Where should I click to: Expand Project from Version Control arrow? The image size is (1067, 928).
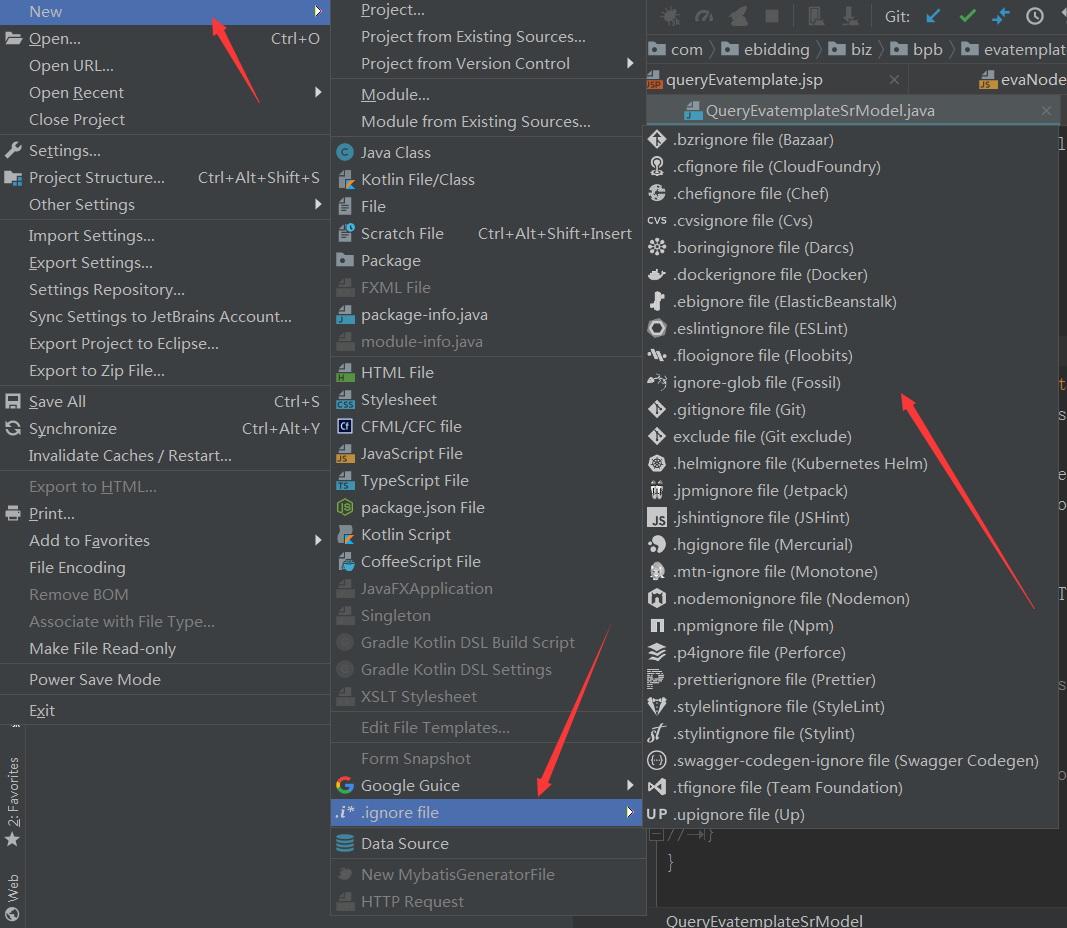629,63
